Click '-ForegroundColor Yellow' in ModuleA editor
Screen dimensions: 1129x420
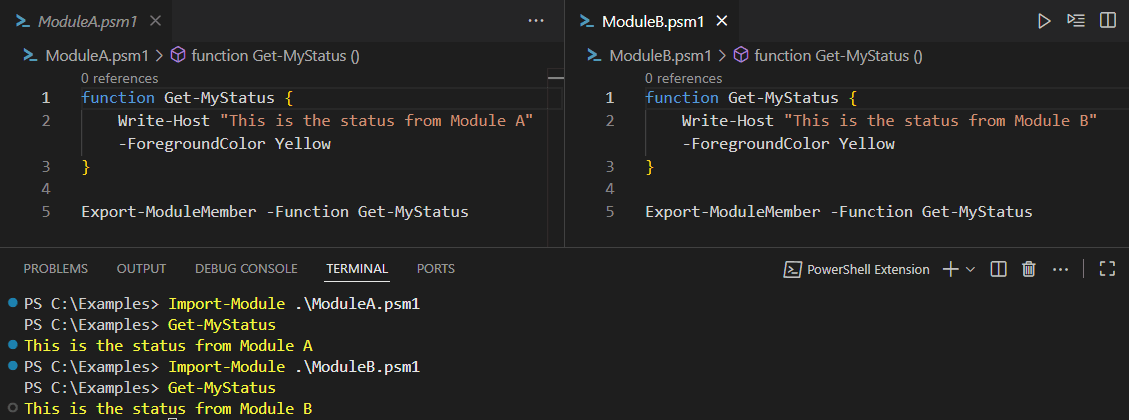pyautogui.click(x=224, y=144)
